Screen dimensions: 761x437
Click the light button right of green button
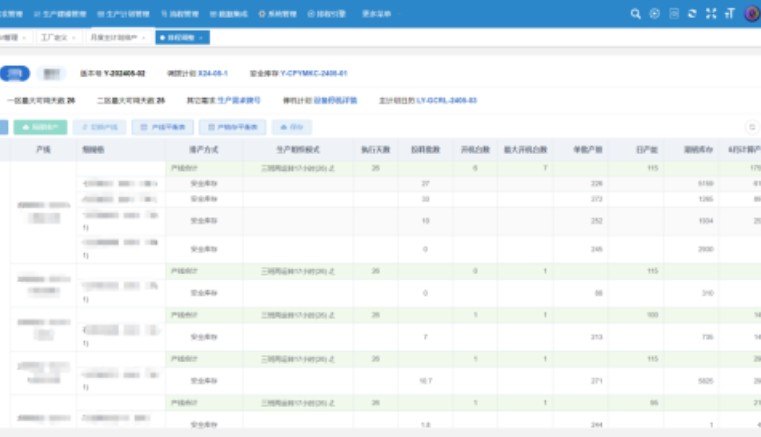click(x=99, y=127)
